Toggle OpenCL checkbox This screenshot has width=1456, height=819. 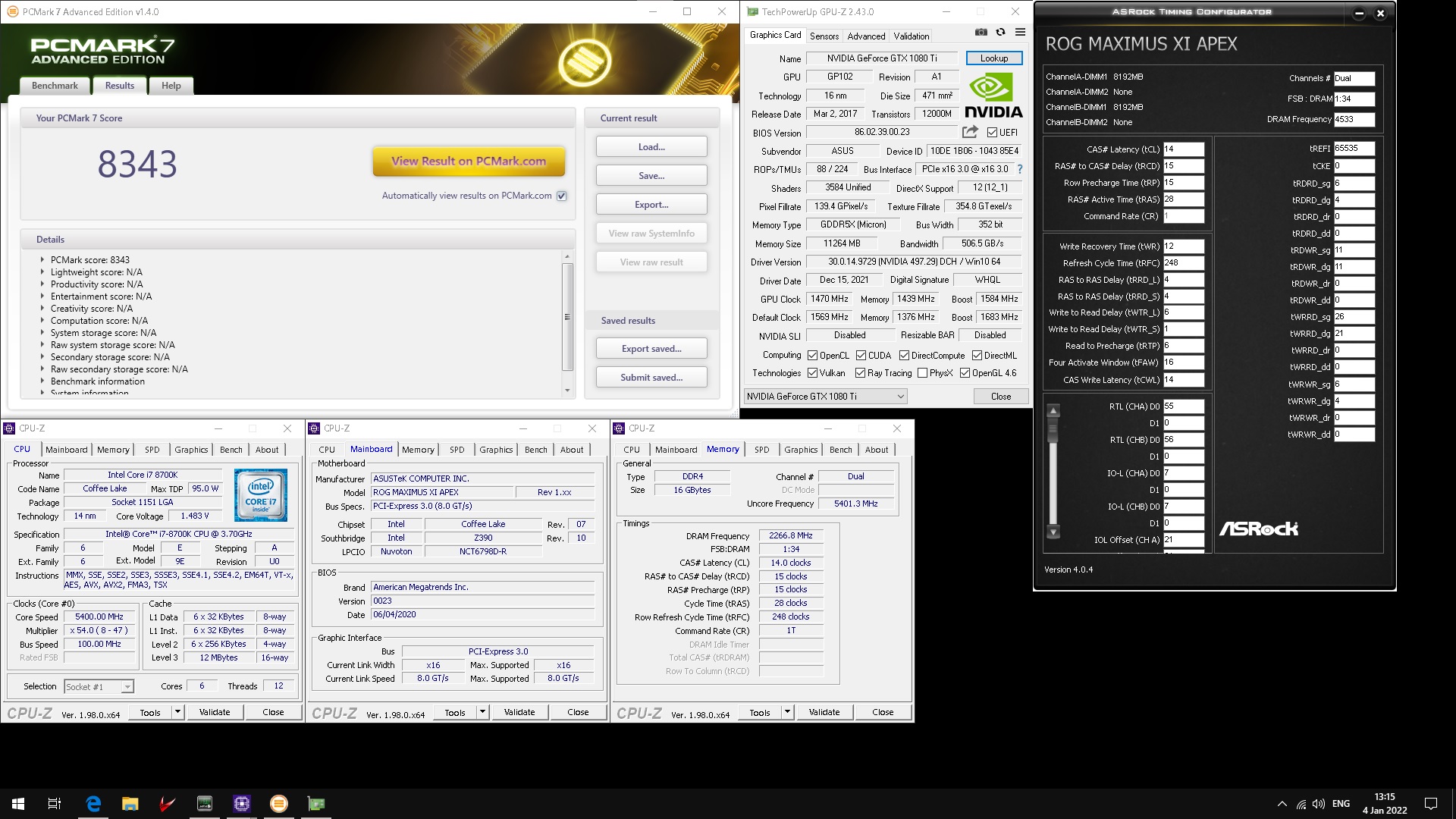(812, 356)
